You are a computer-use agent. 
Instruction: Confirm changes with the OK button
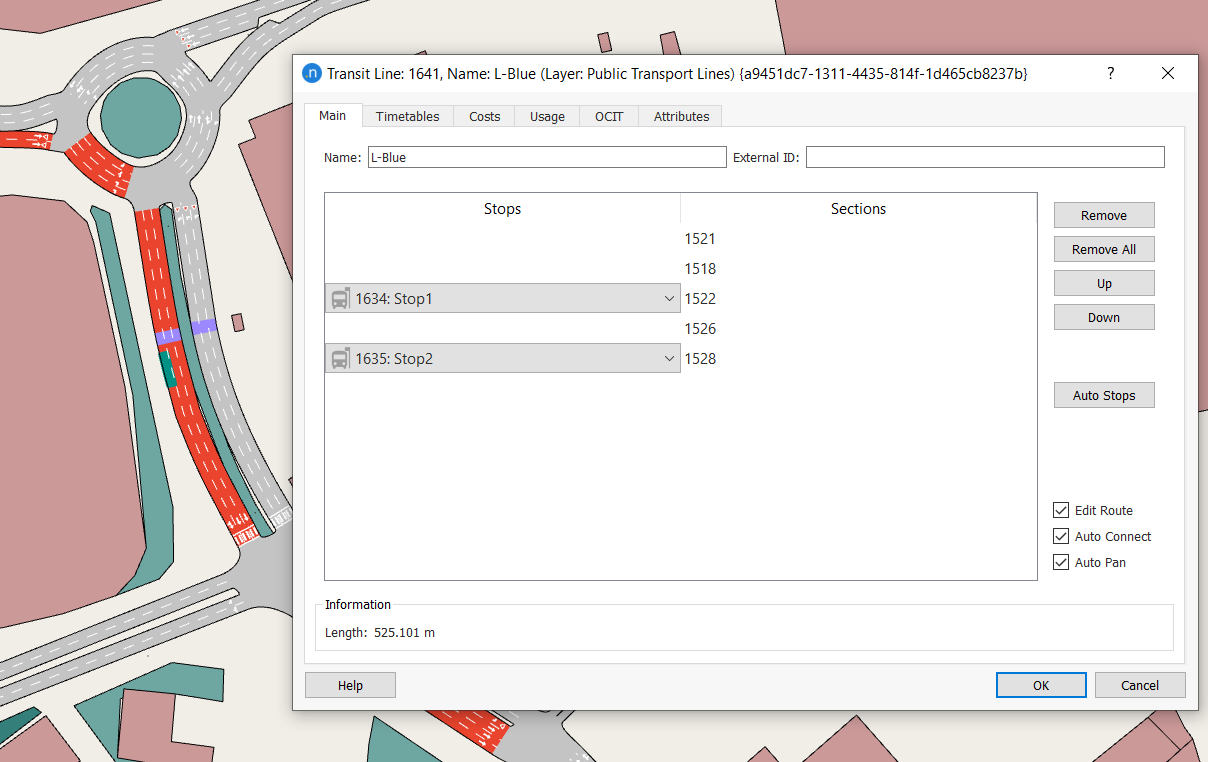click(x=1041, y=685)
